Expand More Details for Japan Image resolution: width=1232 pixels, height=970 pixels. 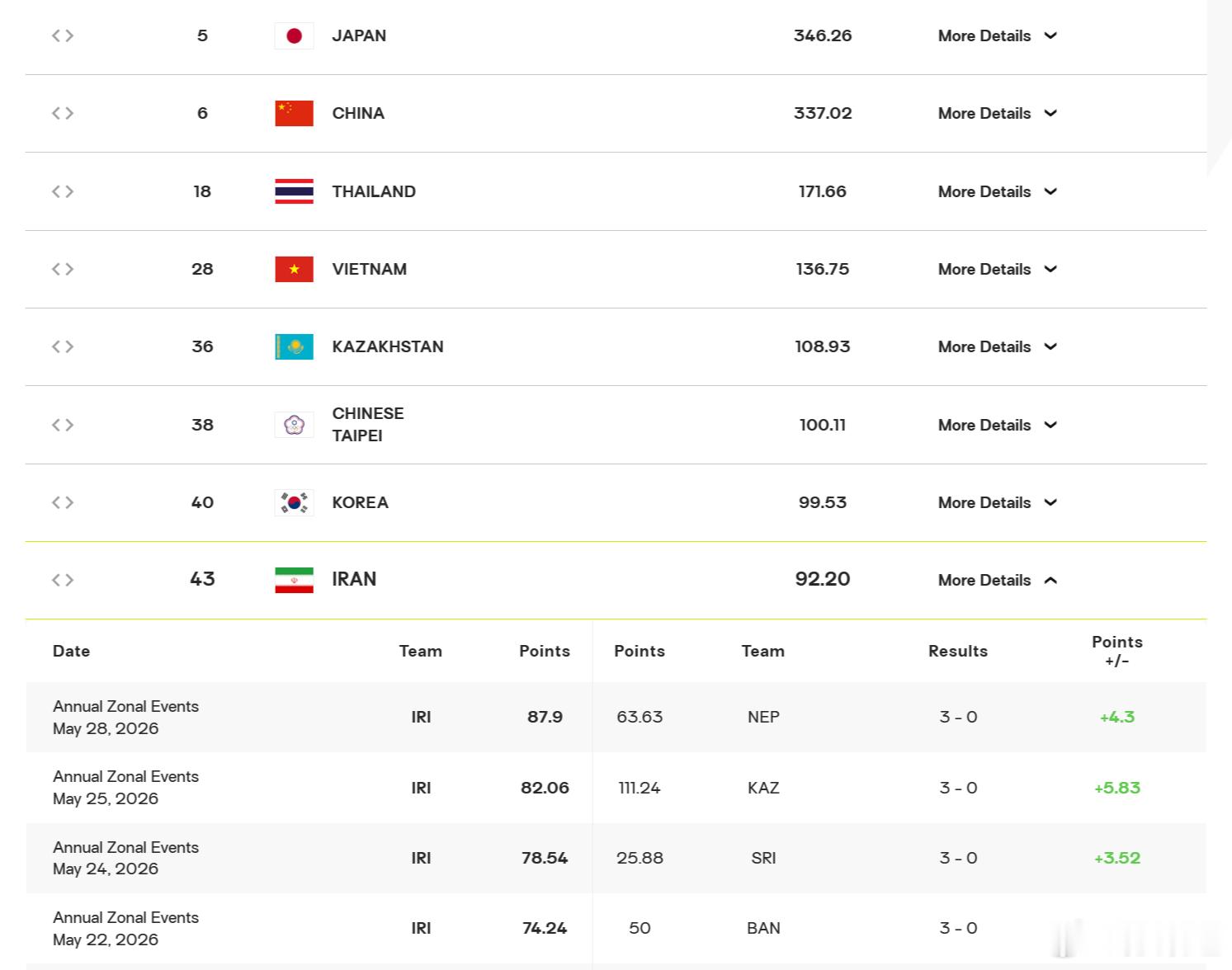[998, 35]
